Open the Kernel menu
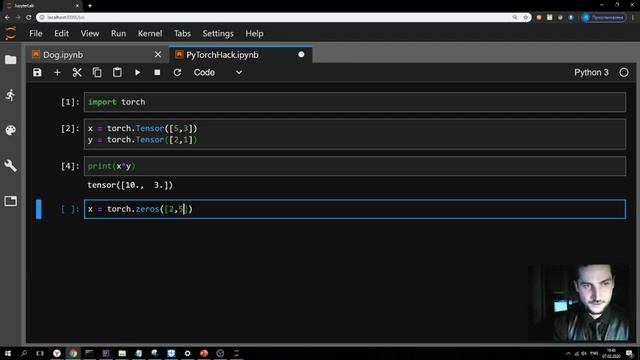 coord(150,33)
